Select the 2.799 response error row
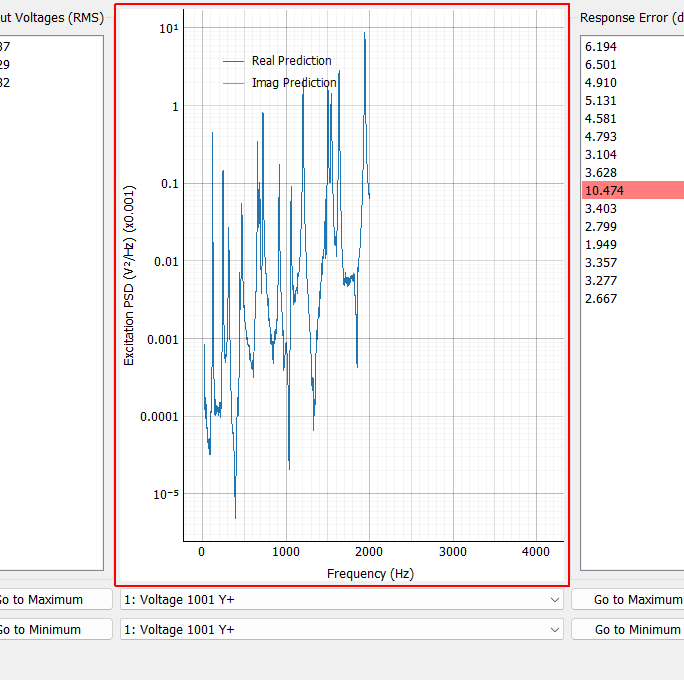 click(633, 226)
